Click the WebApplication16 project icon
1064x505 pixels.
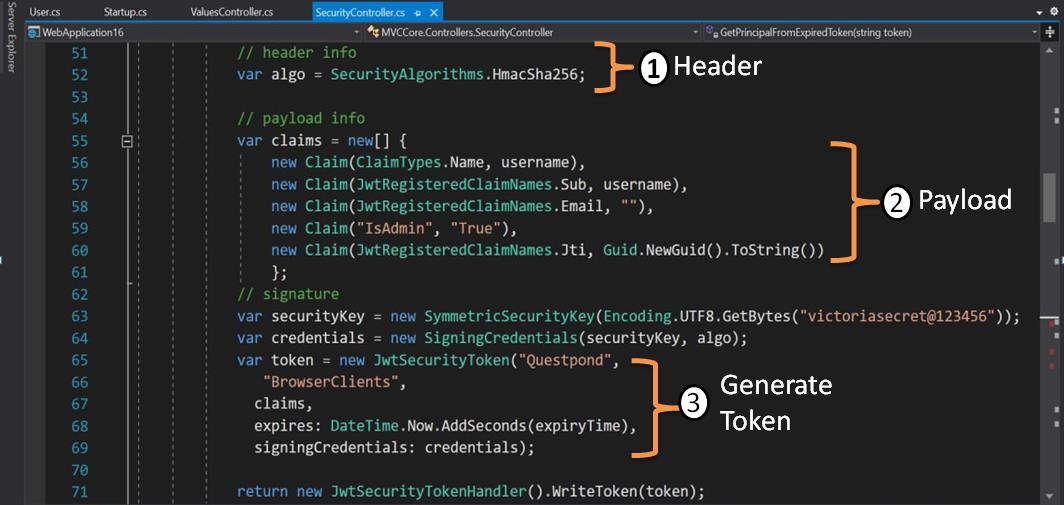pyautogui.click(x=34, y=32)
